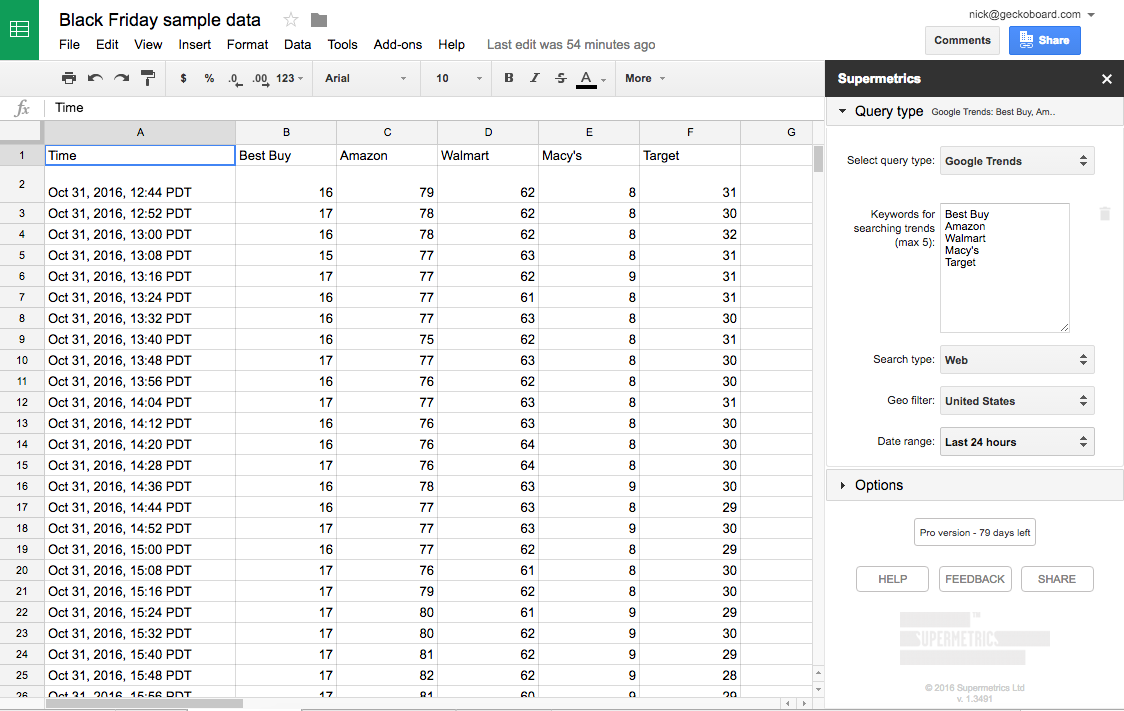Viewport: 1124px width, 711px height.
Task: Star the Black Friday sample data document
Action: click(x=290, y=20)
